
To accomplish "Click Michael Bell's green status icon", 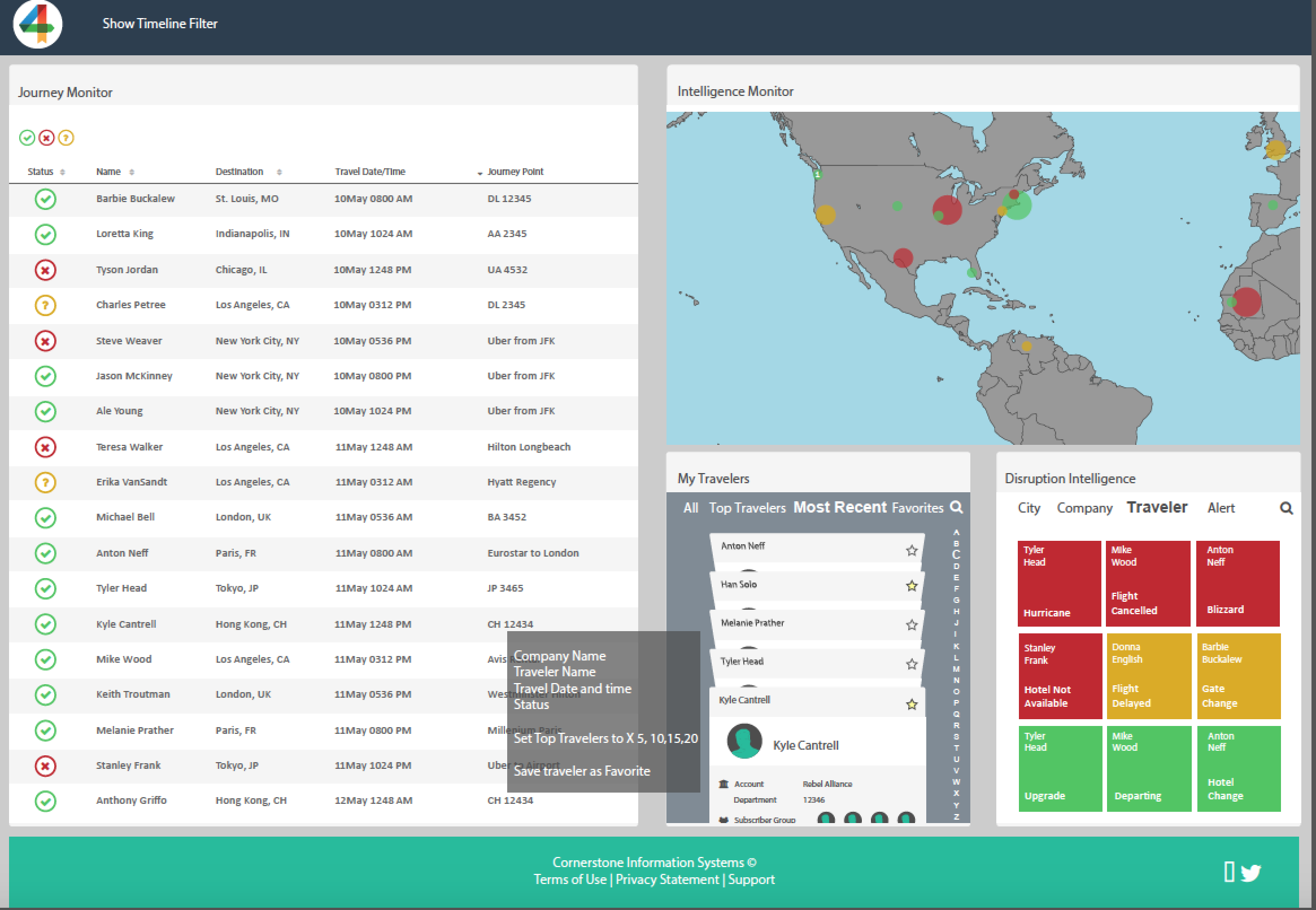I will coord(46,518).
